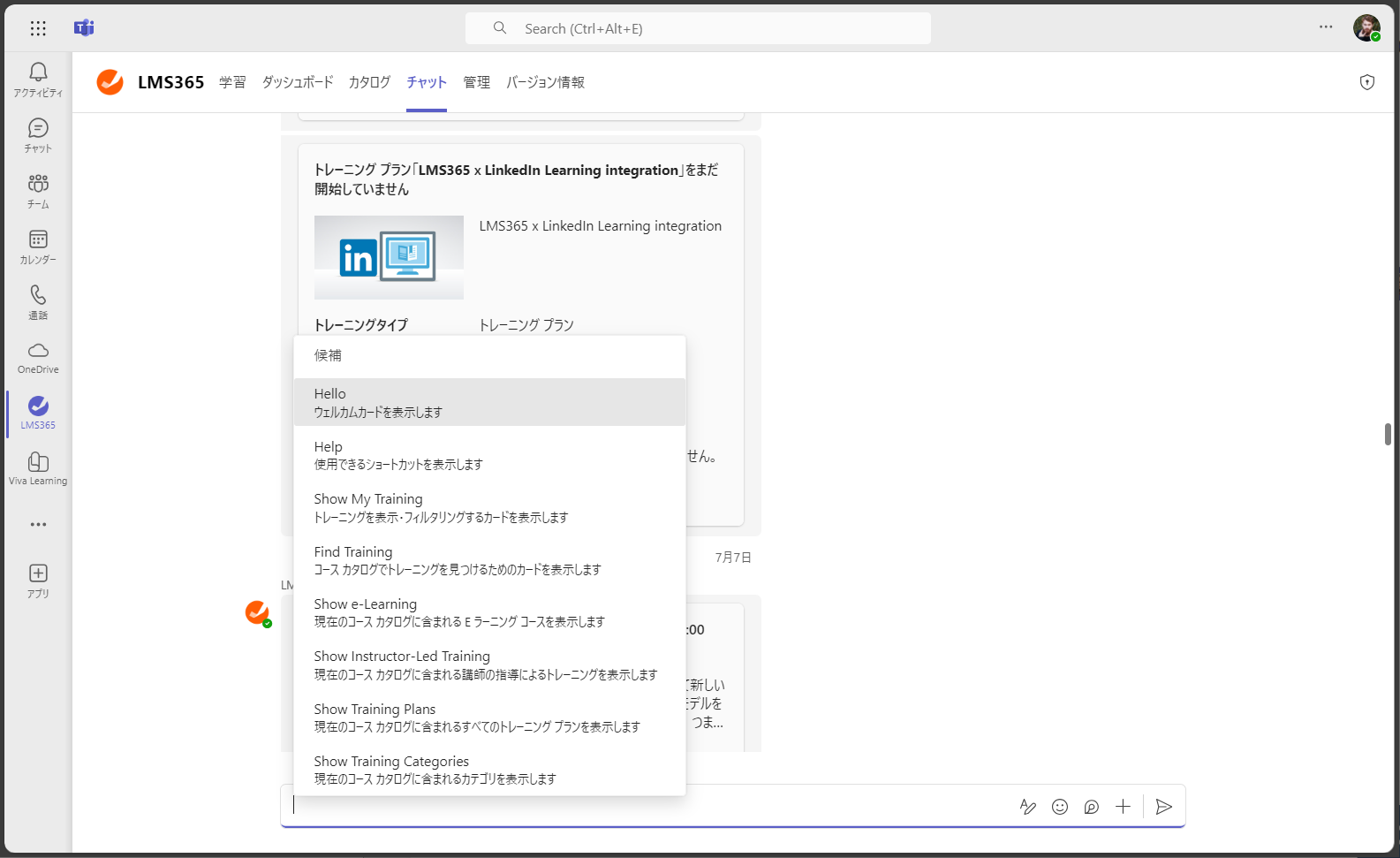Click the LMS365 bot avatar in chat
The image size is (1400, 858).
click(257, 612)
